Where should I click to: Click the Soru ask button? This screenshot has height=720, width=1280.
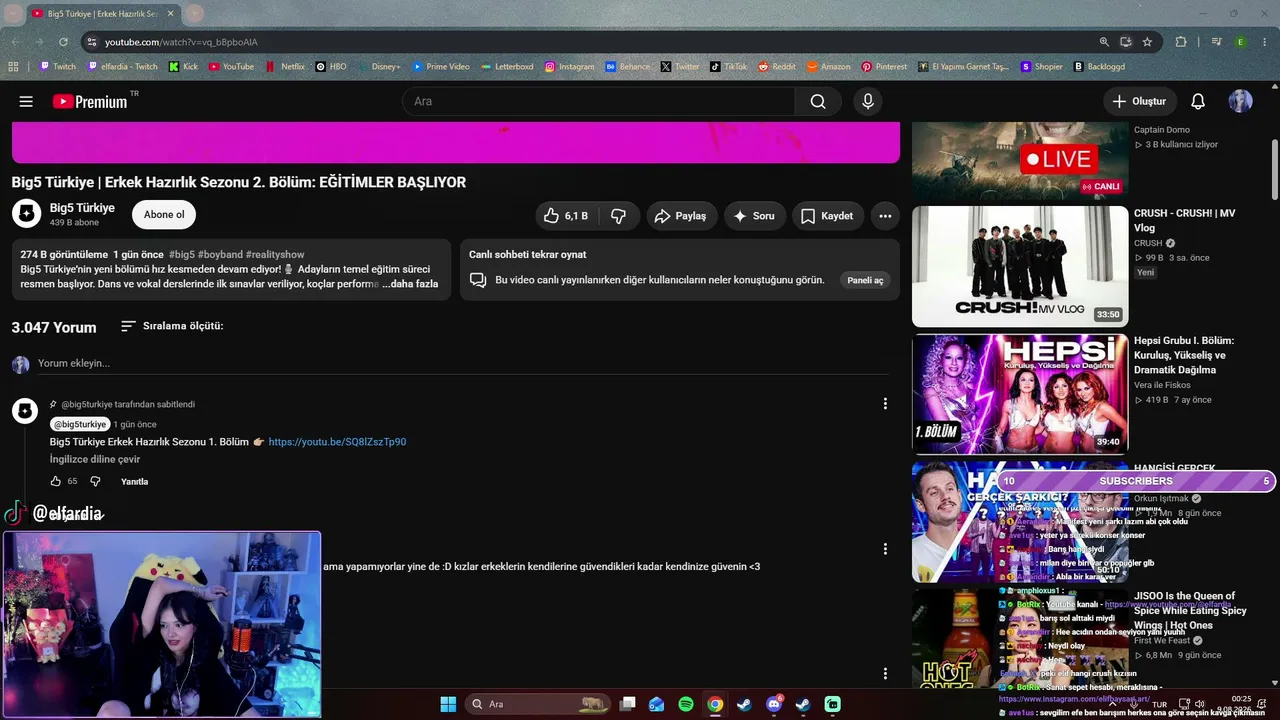(x=754, y=216)
